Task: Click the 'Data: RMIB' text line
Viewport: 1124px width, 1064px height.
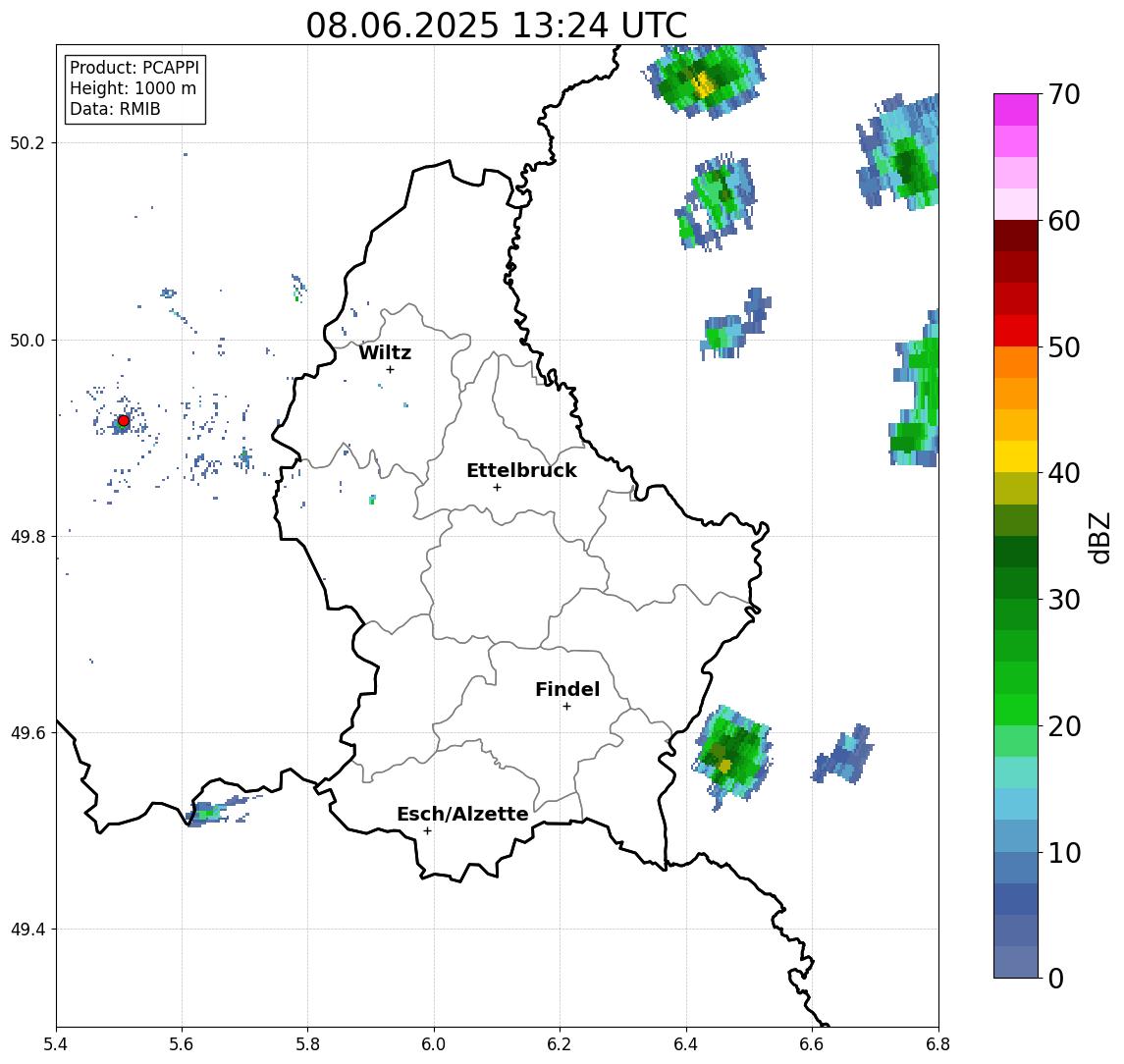Action: [x=115, y=109]
